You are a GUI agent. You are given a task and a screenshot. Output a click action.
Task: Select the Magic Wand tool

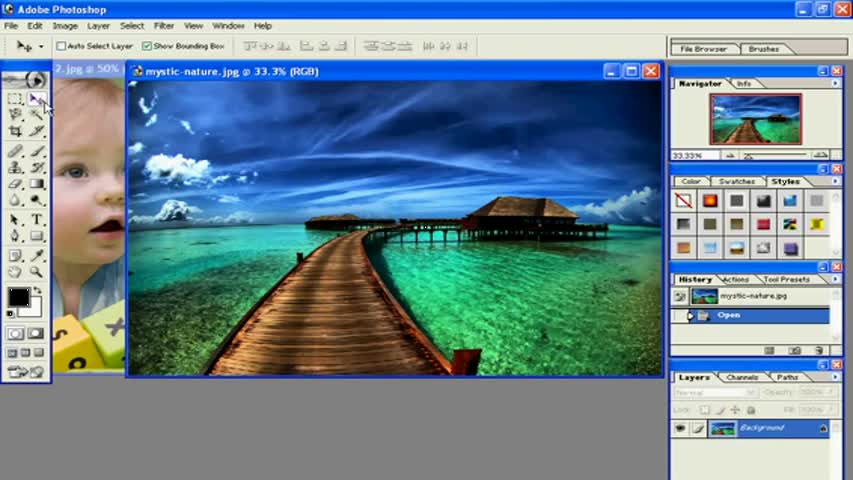[36, 114]
